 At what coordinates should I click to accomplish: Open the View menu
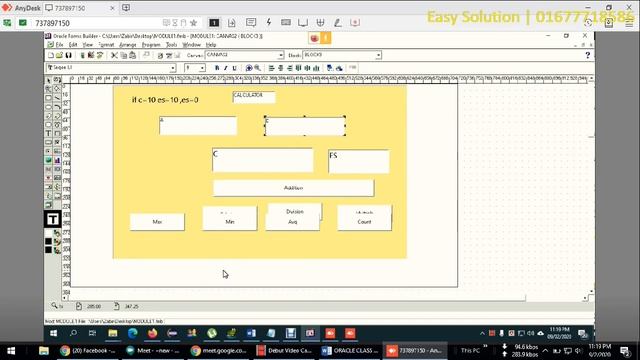click(88, 44)
